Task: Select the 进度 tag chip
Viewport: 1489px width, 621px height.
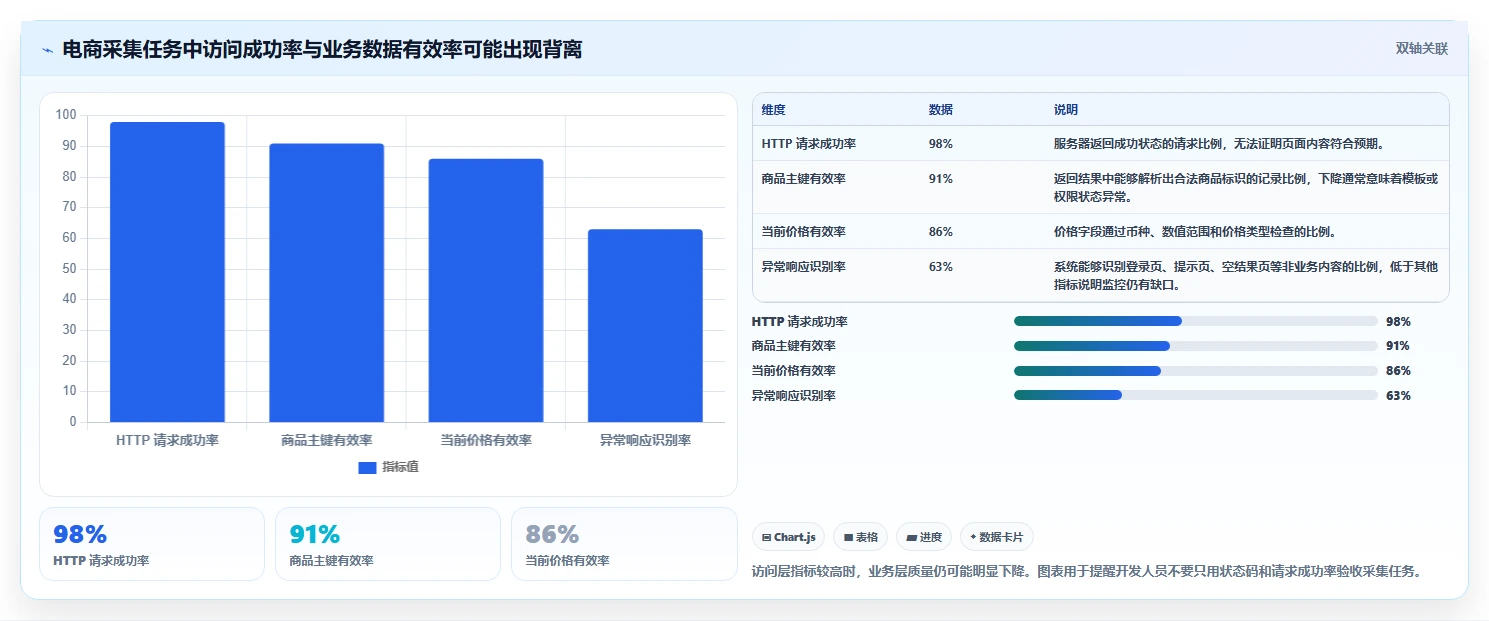Action: (924, 537)
